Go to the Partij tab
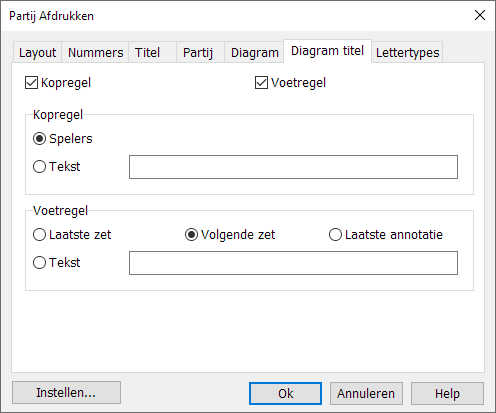This screenshot has height=413, width=496. tap(200, 52)
